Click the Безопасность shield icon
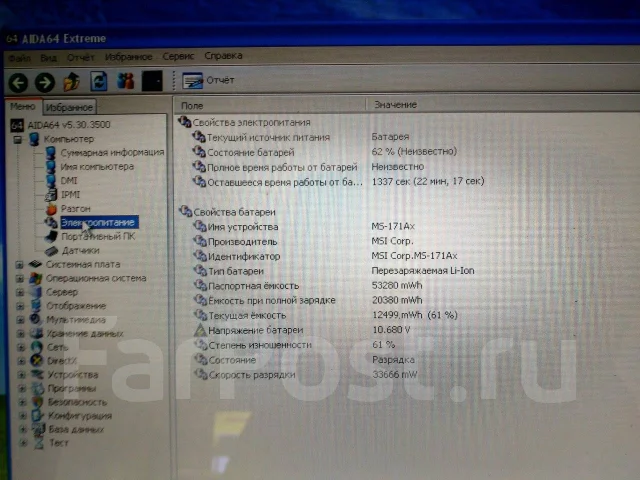This screenshot has width=640, height=480. (38, 402)
